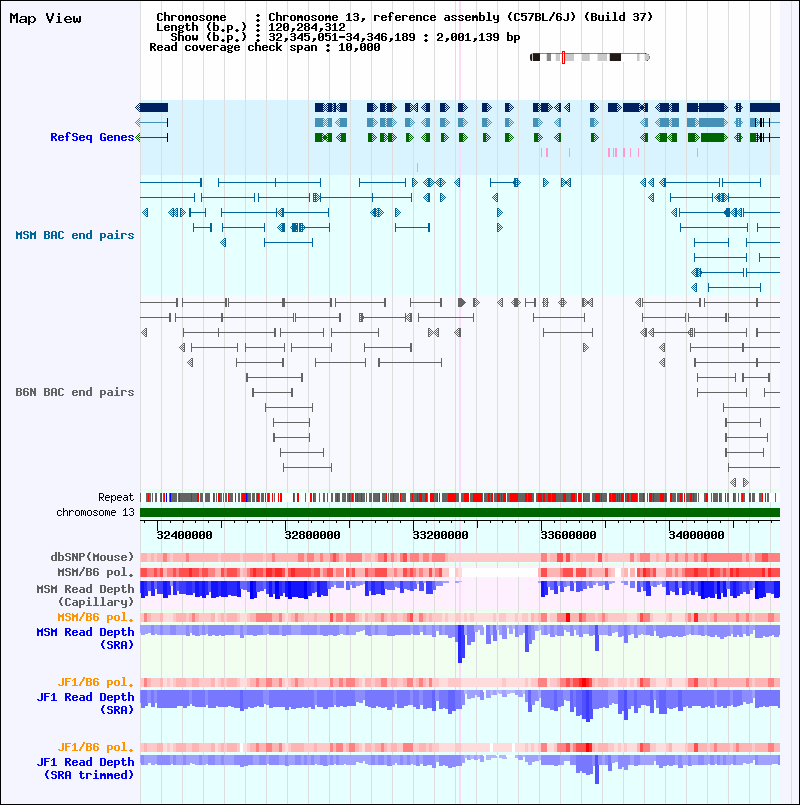Open JF1 Read Depth (SRA) label
The width and height of the screenshot is (800, 805).
(x=85, y=703)
